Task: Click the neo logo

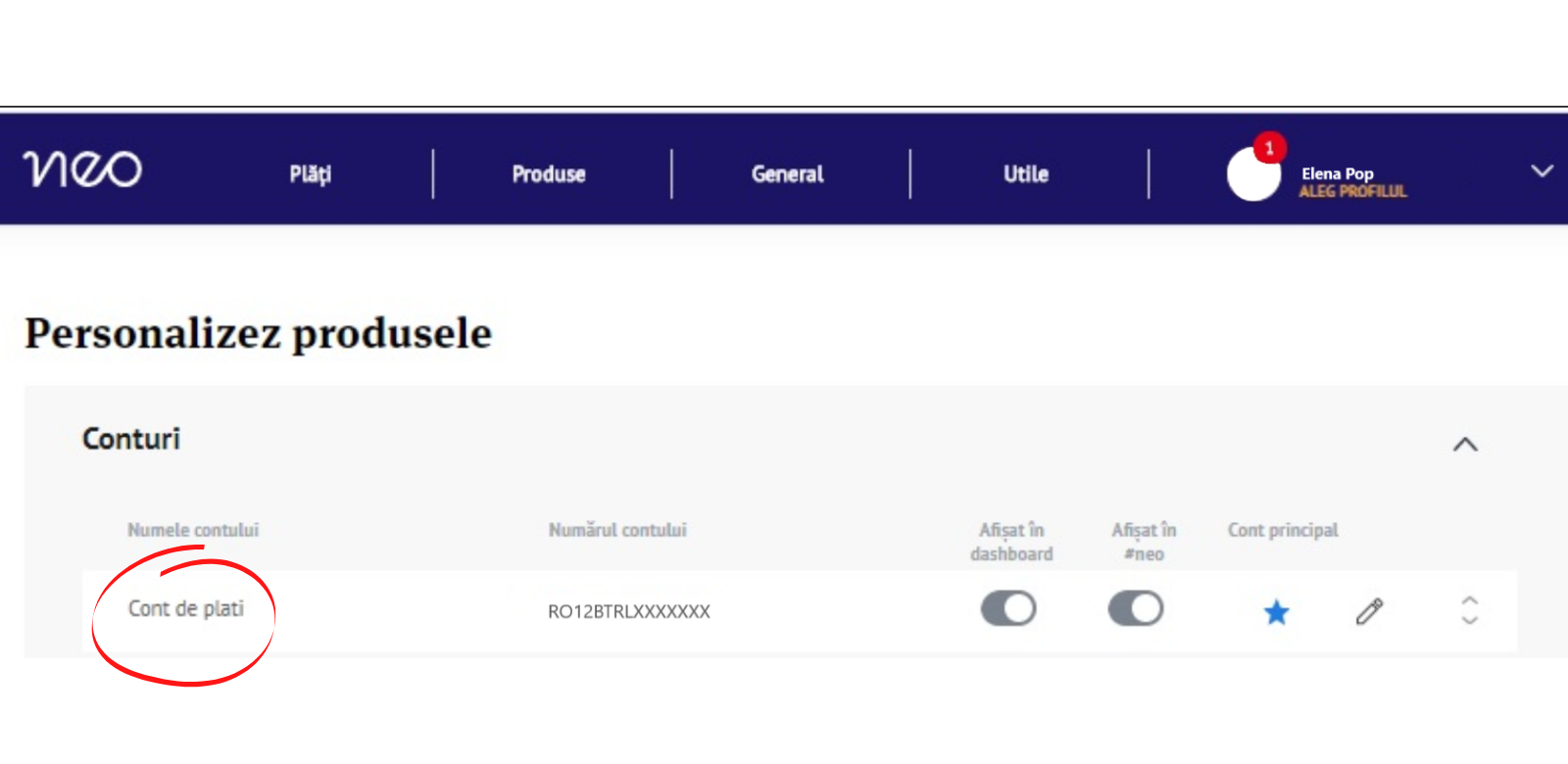Action: 82,168
